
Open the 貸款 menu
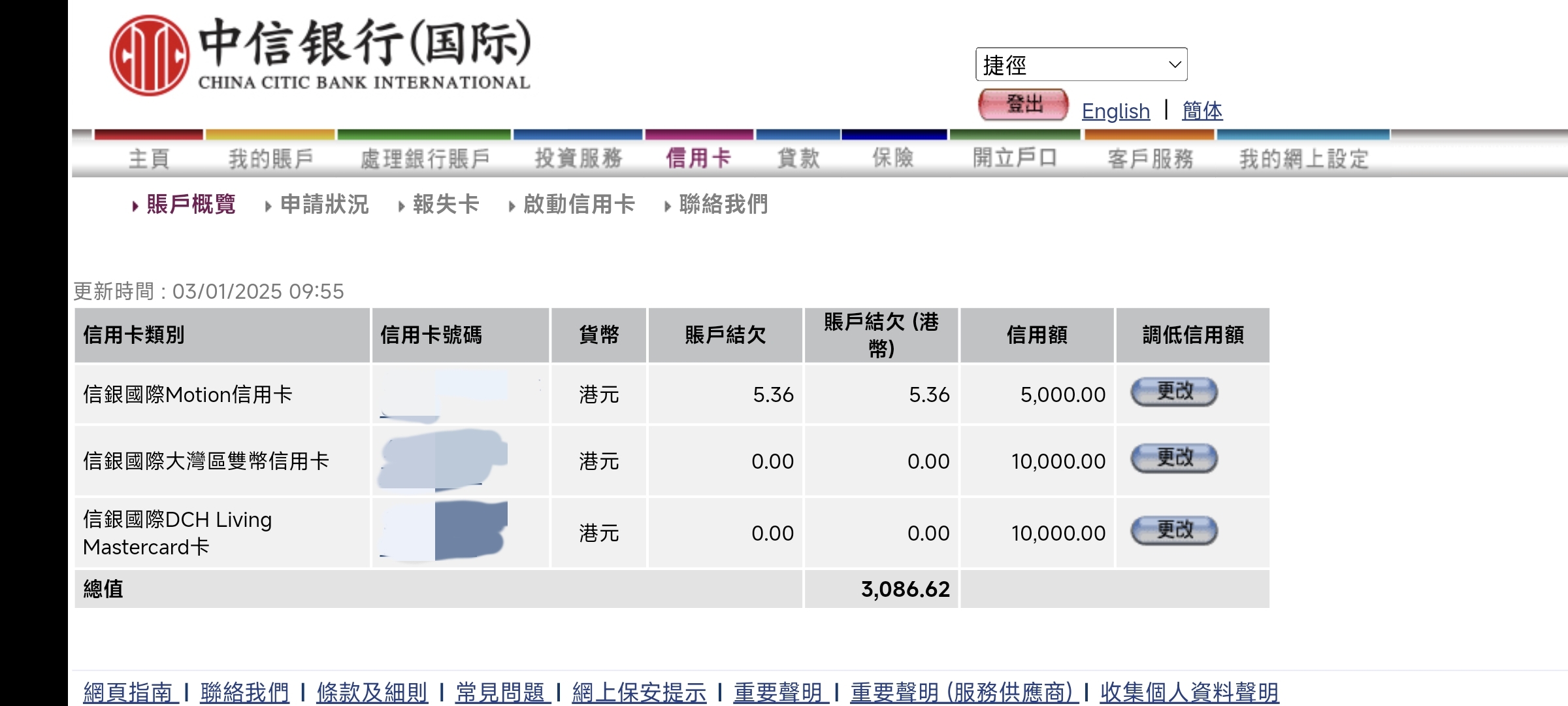[798, 158]
